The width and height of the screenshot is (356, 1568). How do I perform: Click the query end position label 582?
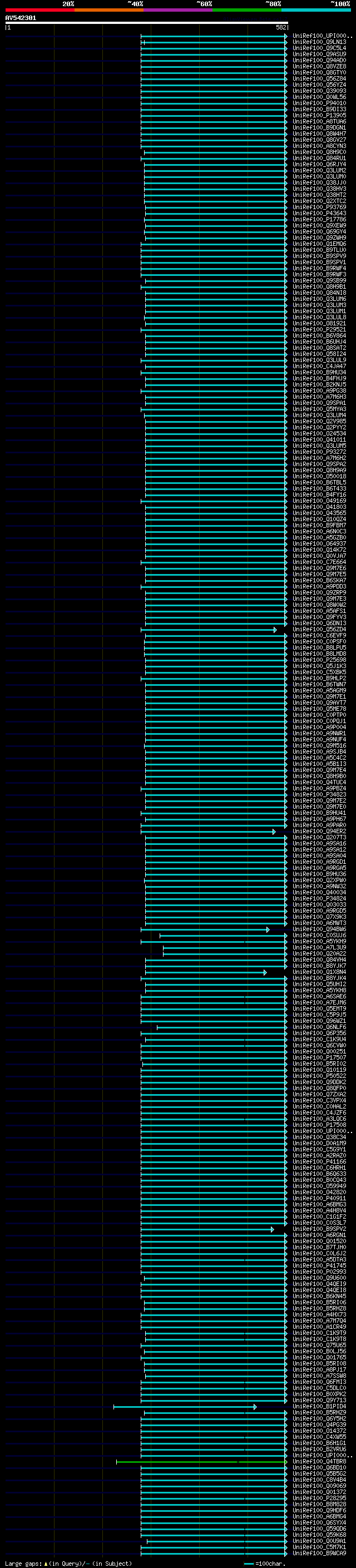[280, 27]
